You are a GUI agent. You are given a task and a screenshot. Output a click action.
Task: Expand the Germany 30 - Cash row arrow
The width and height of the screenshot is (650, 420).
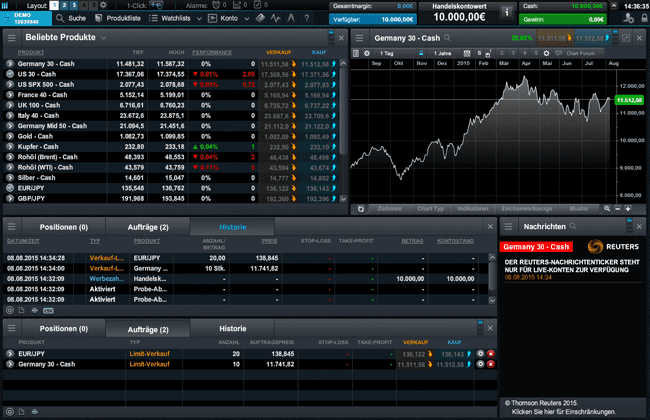tap(10, 64)
